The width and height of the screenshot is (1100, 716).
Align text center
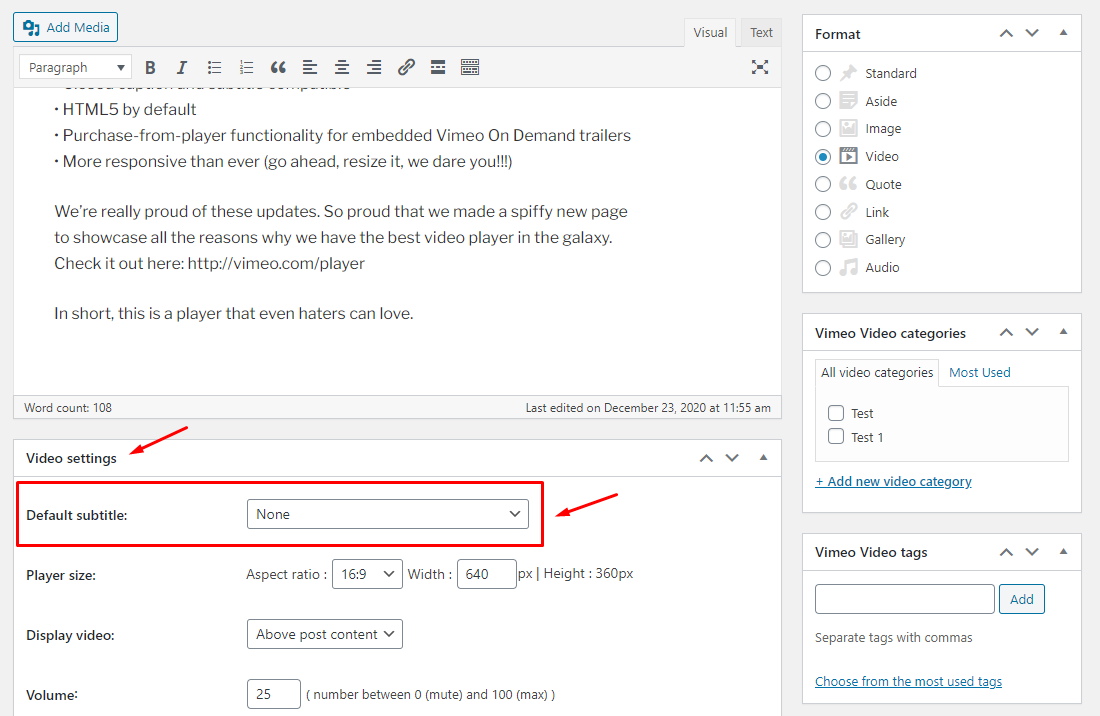[342, 67]
